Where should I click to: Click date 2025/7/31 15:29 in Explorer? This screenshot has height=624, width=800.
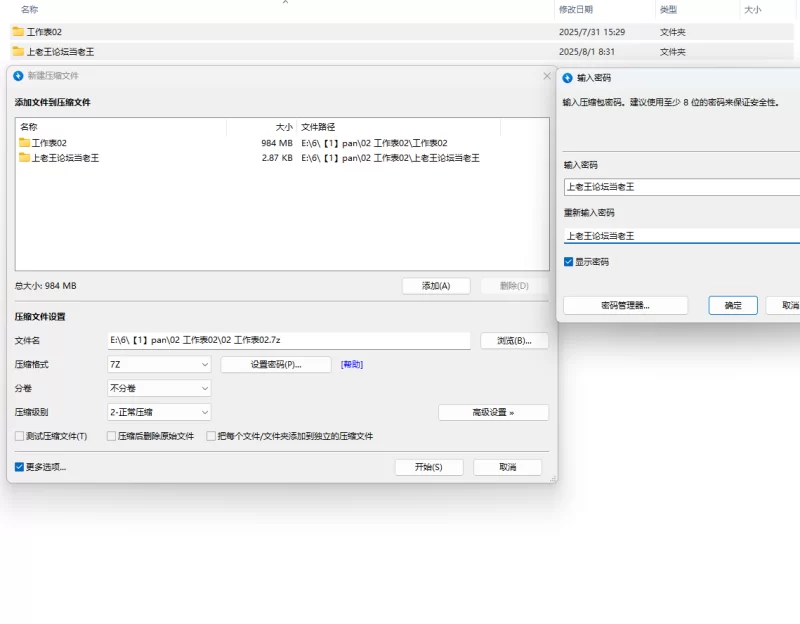(x=592, y=32)
